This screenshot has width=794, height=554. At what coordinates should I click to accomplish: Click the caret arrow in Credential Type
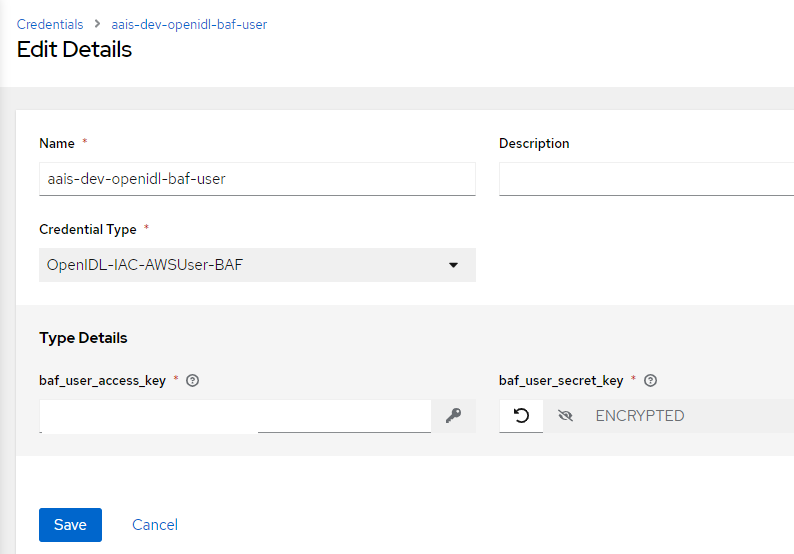coord(453,265)
